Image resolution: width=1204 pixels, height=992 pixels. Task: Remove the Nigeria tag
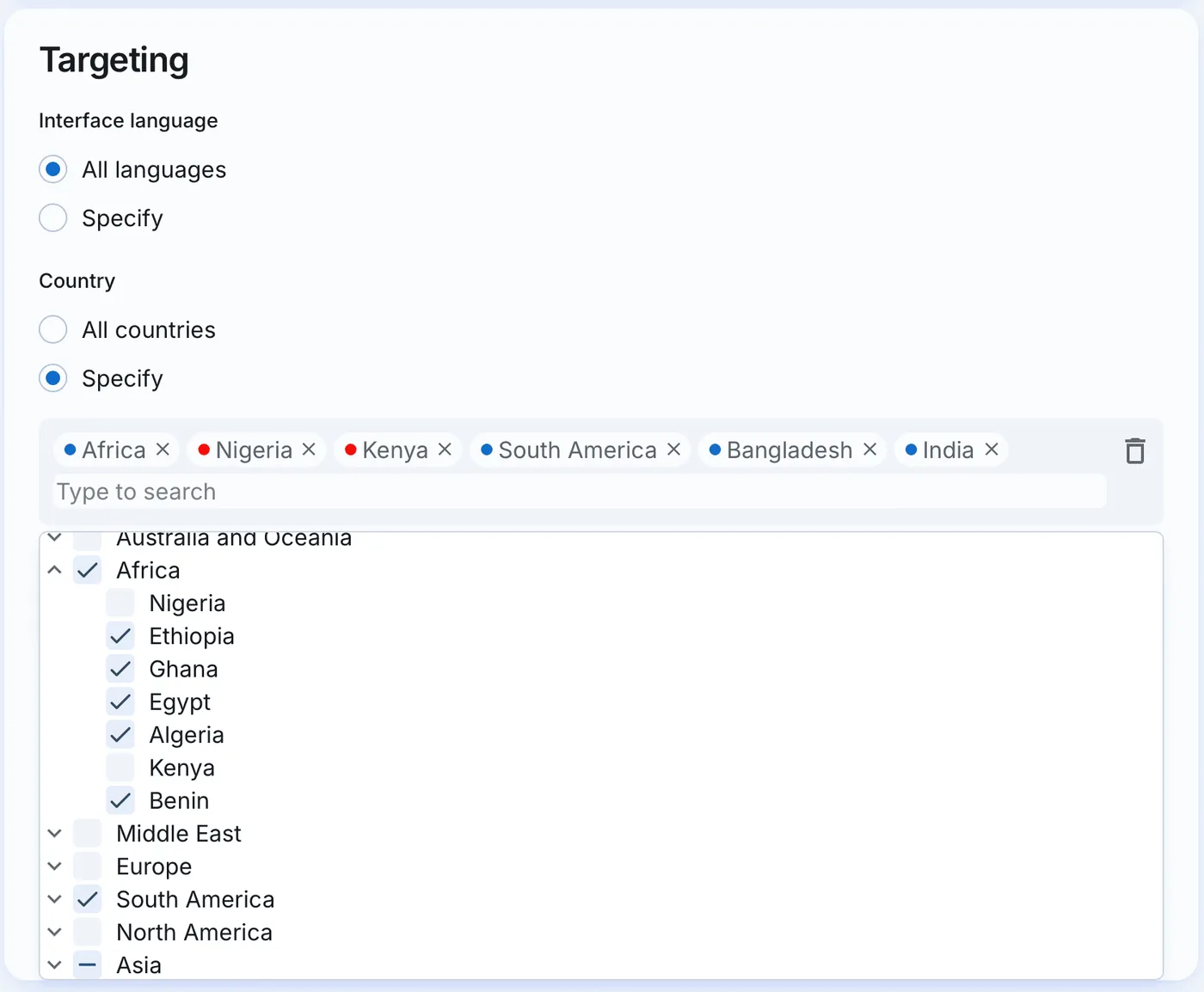(309, 450)
